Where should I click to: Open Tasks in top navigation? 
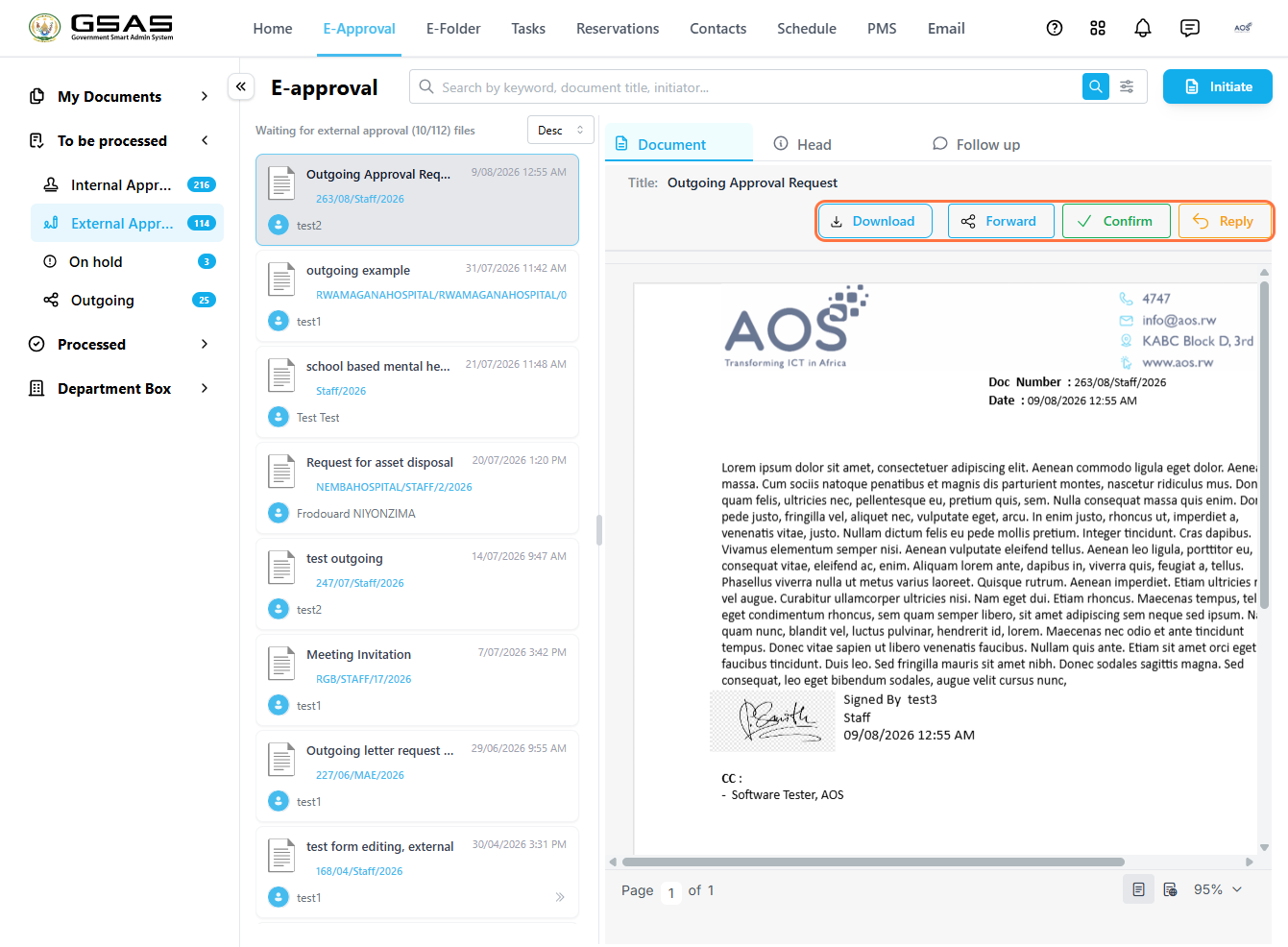coord(528,29)
